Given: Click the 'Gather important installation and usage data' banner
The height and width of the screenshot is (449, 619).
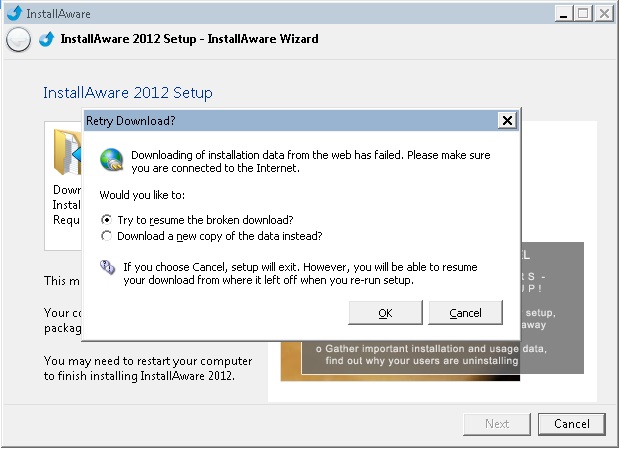Looking at the screenshot, I should (x=431, y=355).
